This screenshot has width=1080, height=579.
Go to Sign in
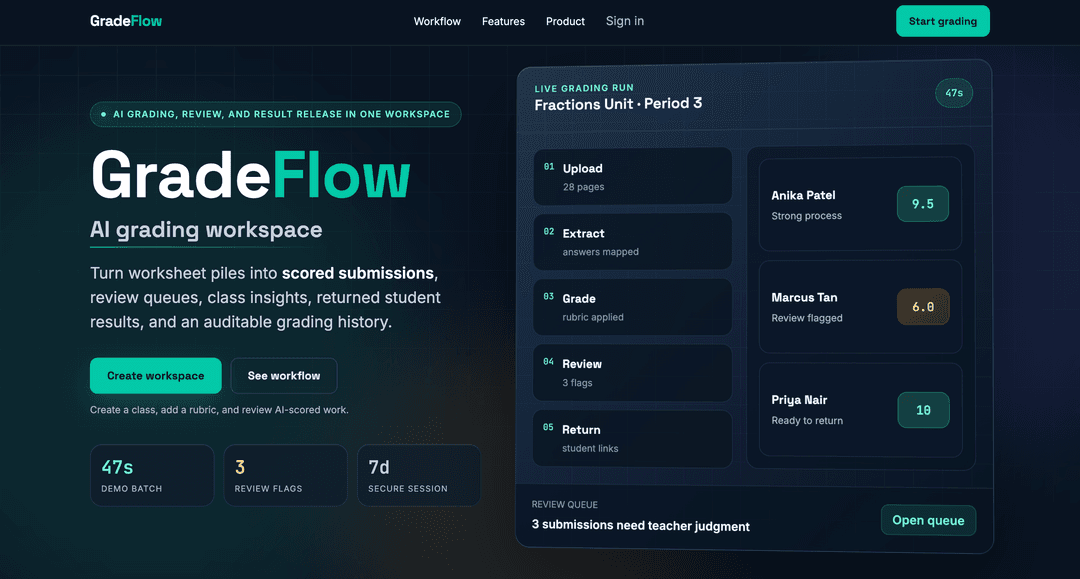pos(625,21)
